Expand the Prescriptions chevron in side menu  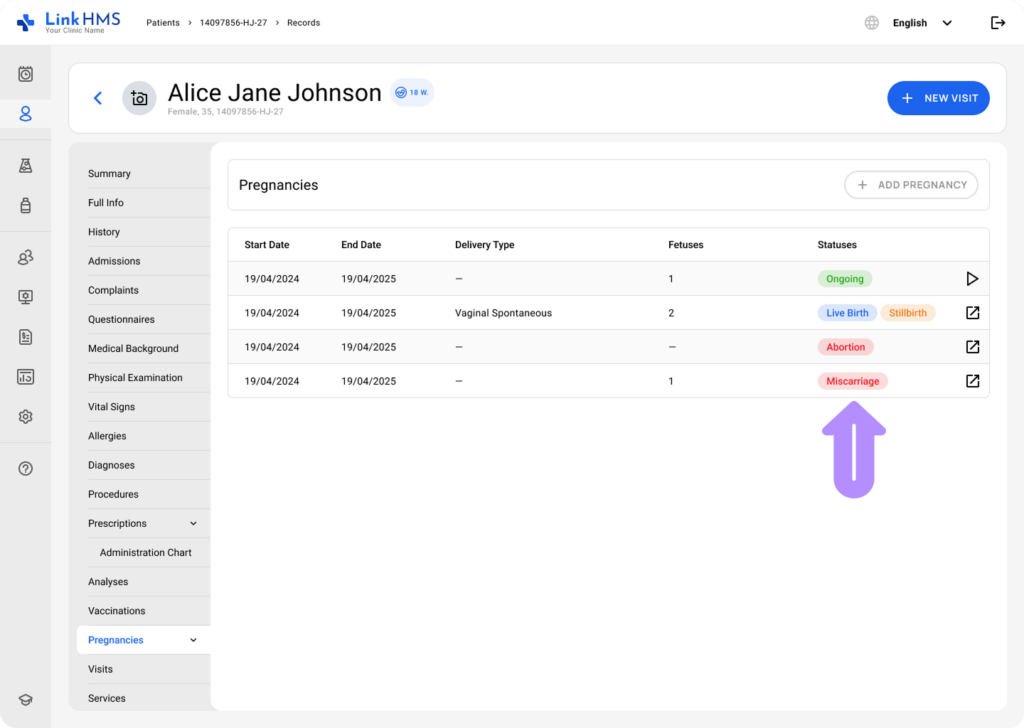click(x=193, y=524)
